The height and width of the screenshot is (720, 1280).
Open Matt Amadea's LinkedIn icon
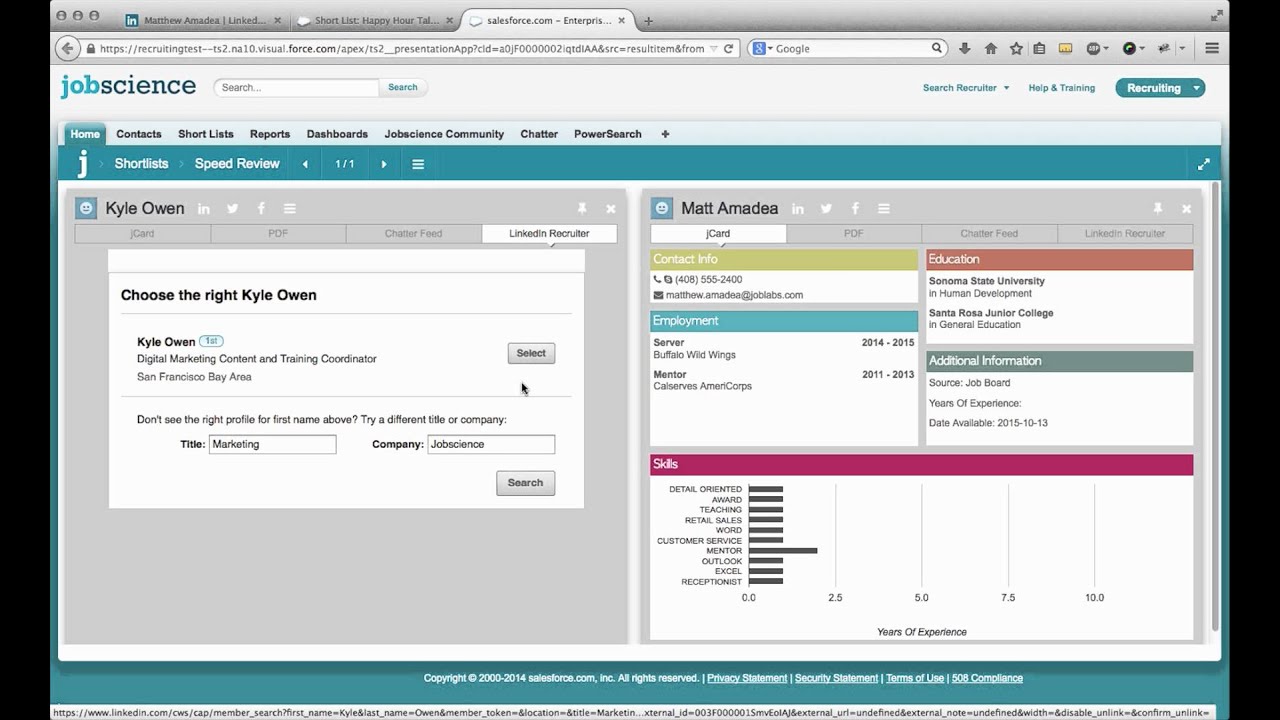pos(798,208)
